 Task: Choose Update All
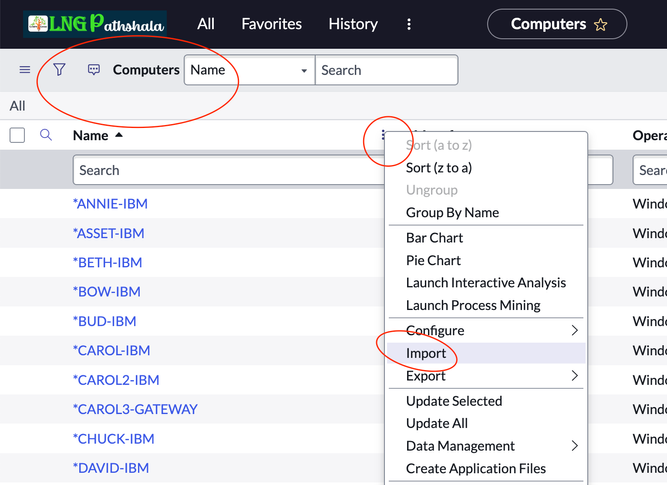click(436, 423)
